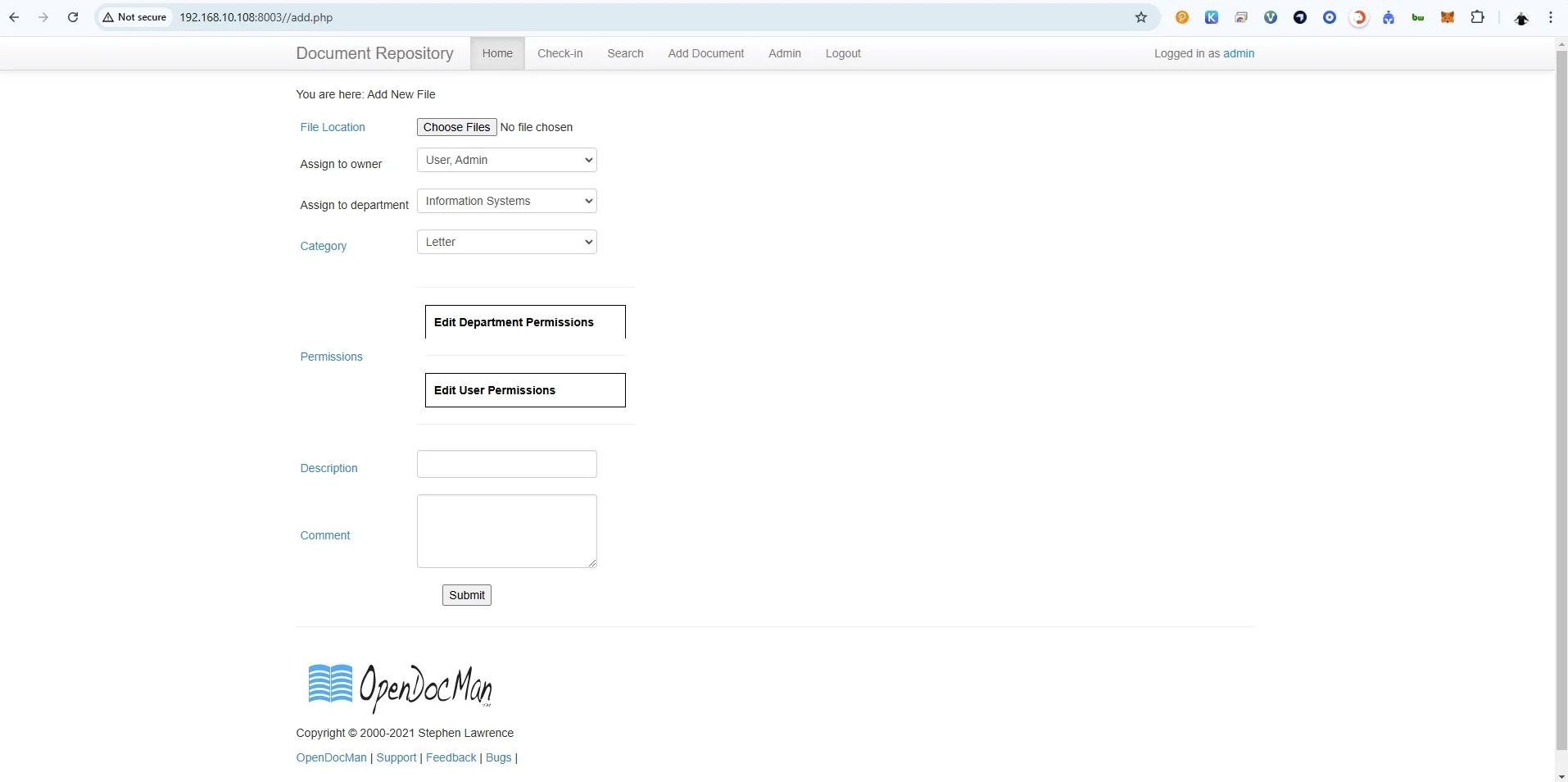Open the Admin menu item
The height and width of the screenshot is (782, 1568).
(x=785, y=53)
